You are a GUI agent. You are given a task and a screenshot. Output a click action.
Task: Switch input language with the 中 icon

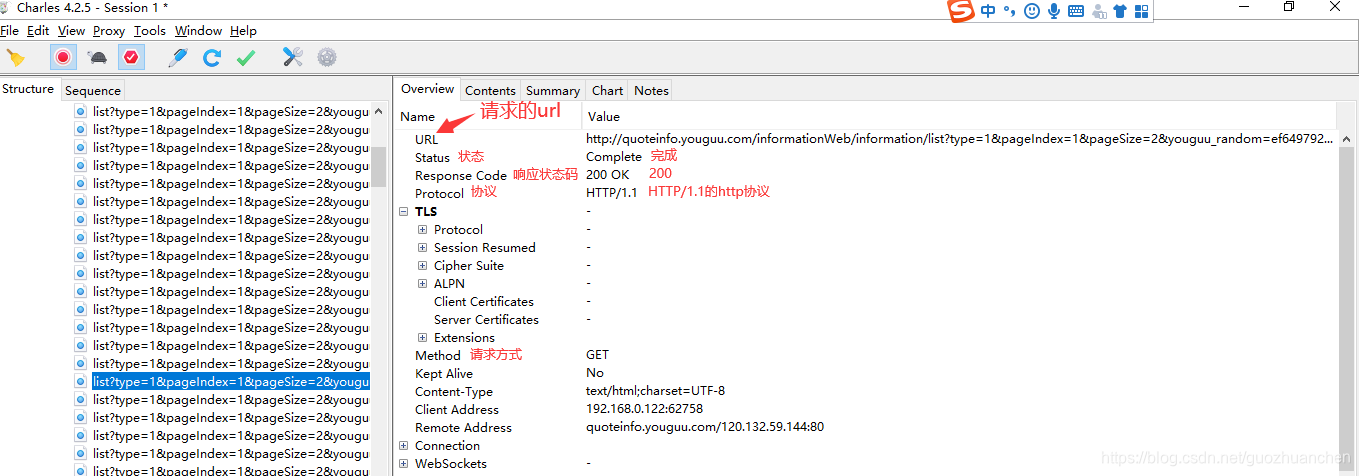(x=988, y=11)
